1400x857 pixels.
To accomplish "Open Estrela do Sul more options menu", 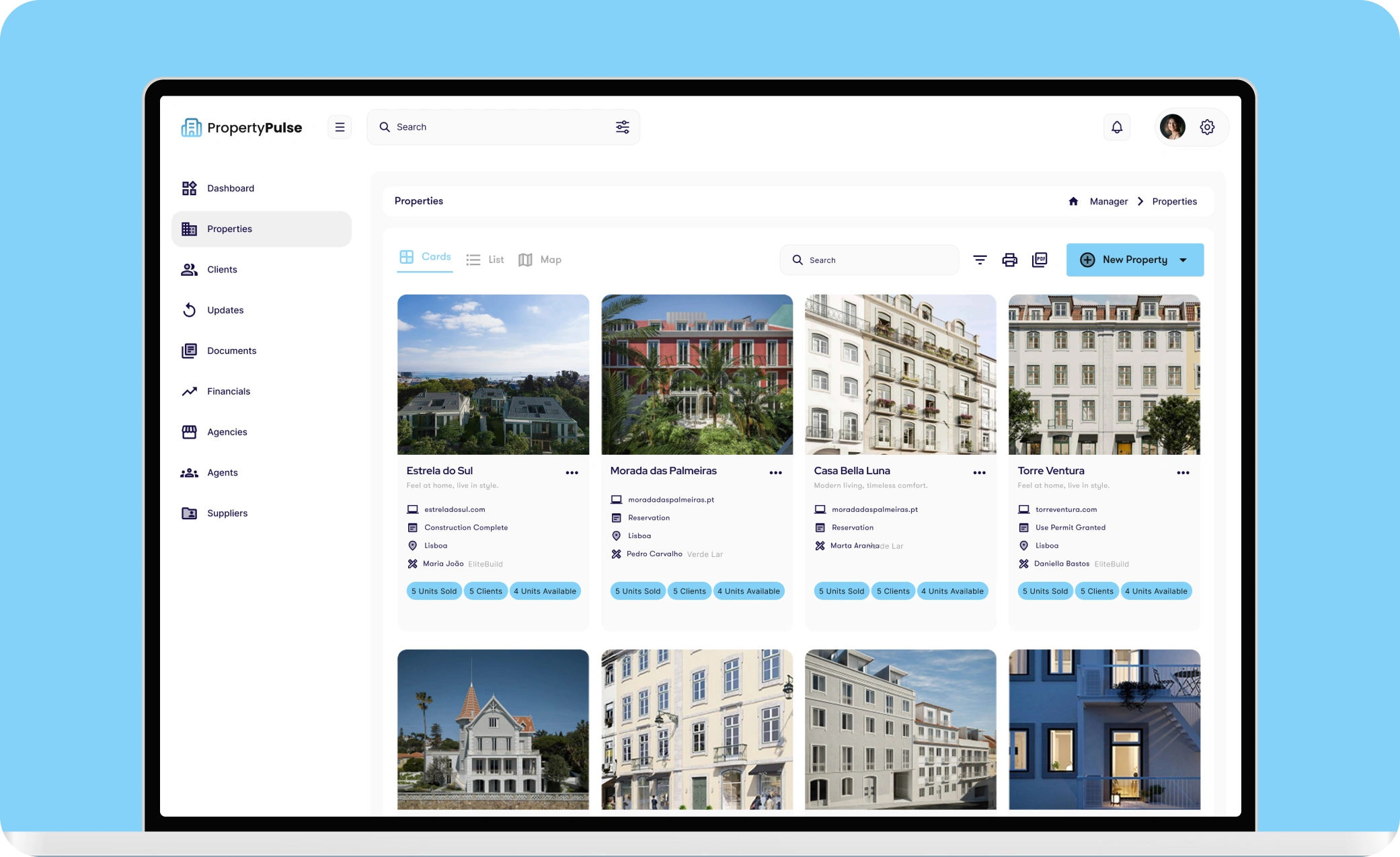I will pyautogui.click(x=572, y=473).
